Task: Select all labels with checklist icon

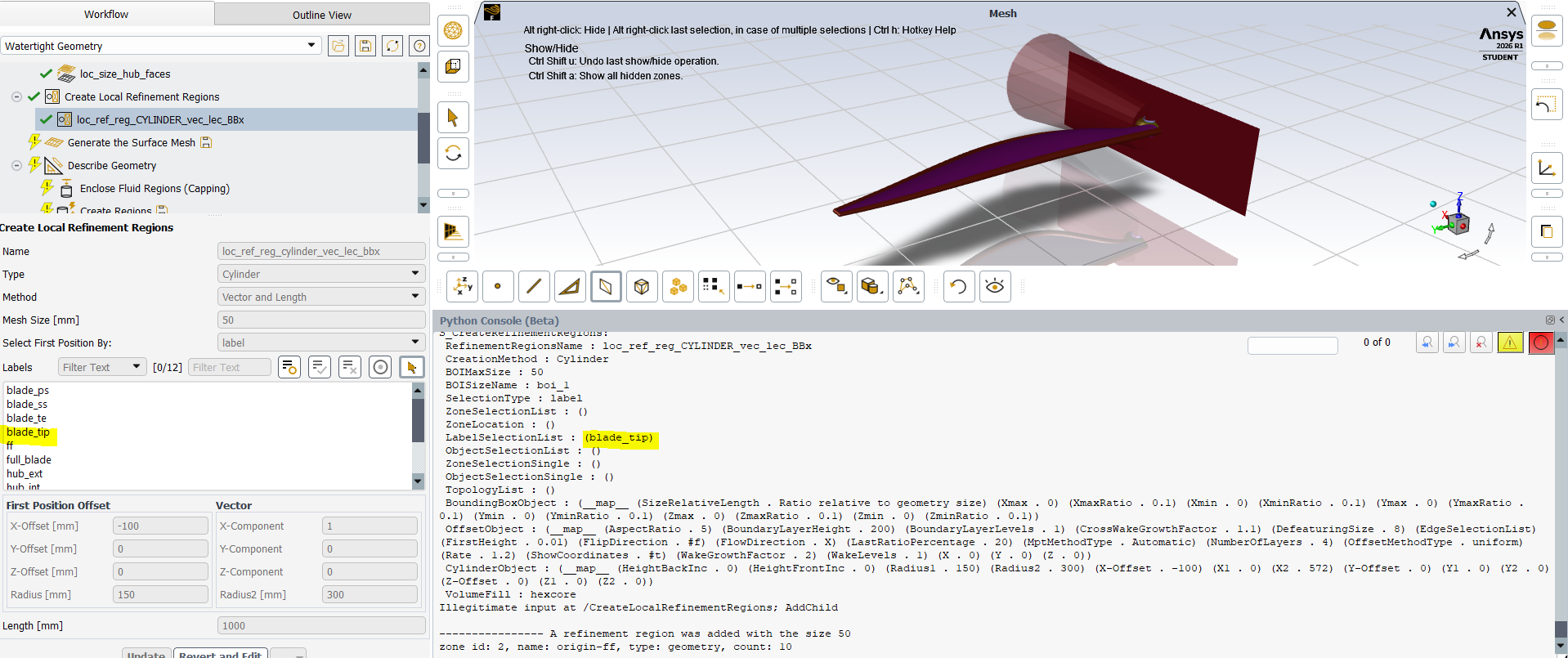Action: coord(320,368)
